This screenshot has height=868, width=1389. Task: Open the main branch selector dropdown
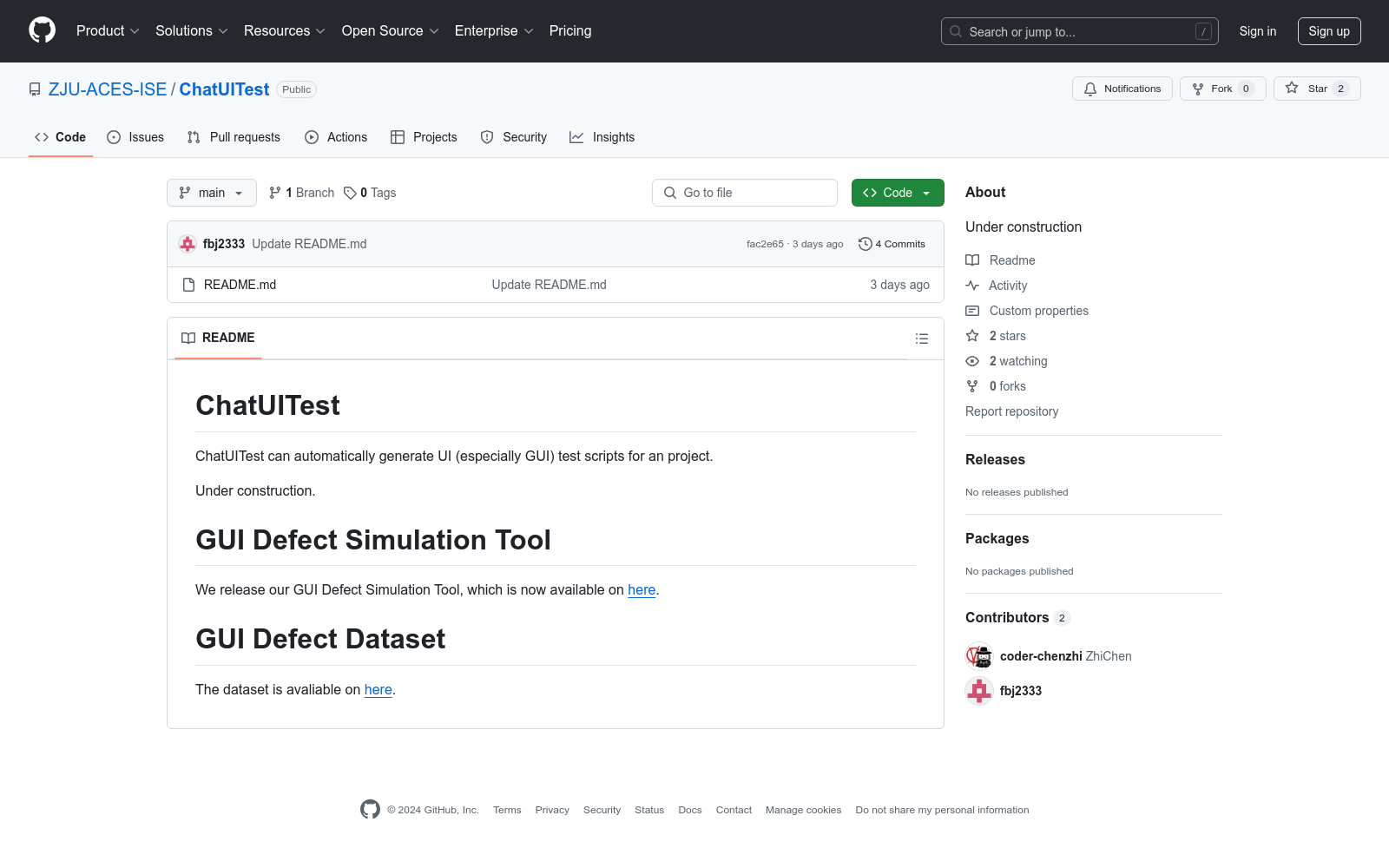(212, 193)
